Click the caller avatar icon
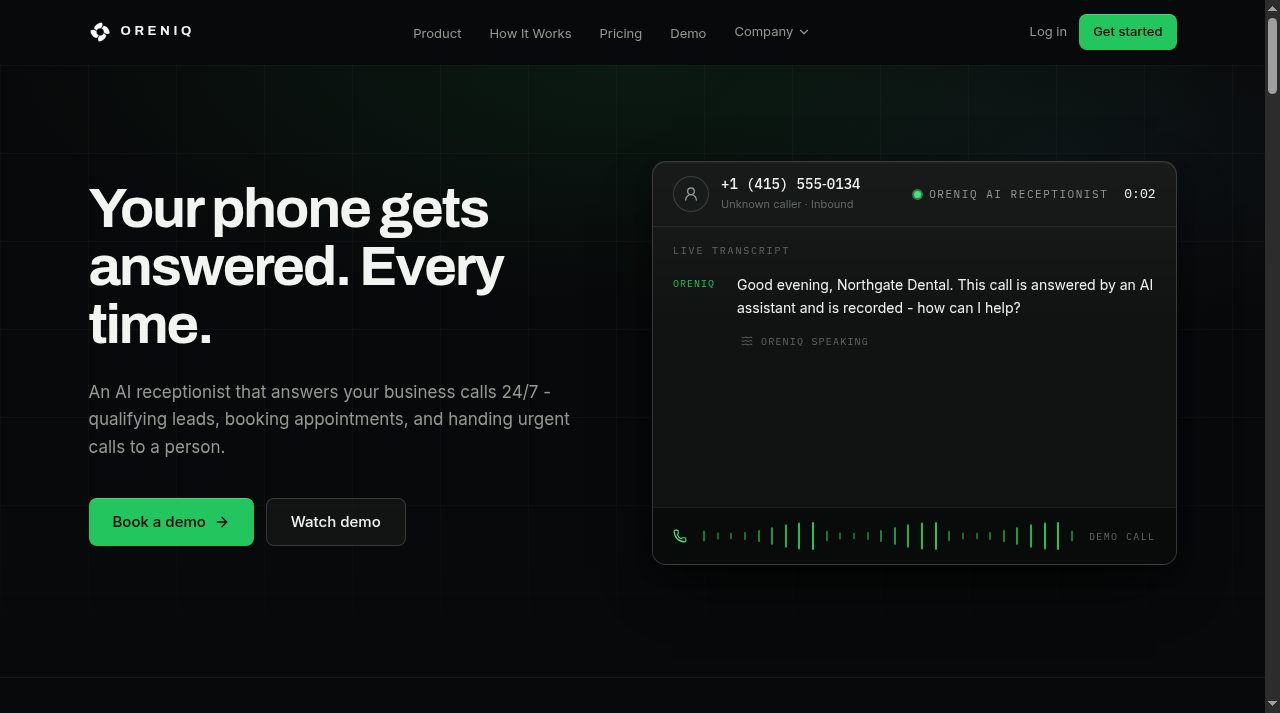Viewport: 1280px width, 713px height. pos(691,194)
